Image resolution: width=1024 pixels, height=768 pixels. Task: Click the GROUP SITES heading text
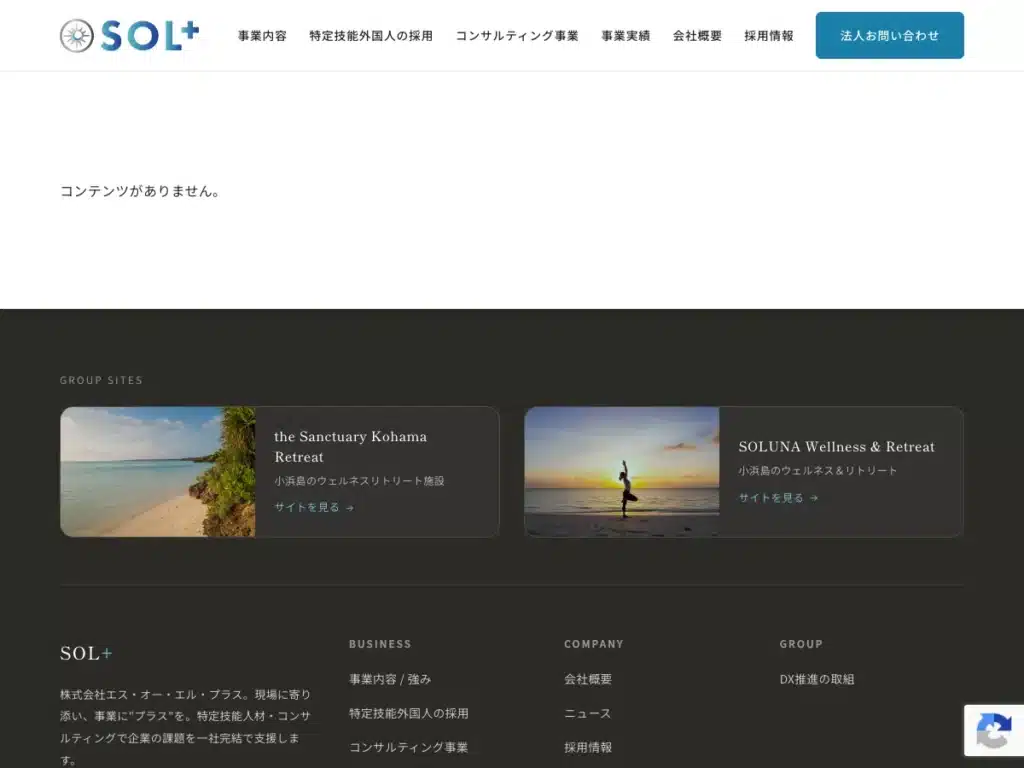(x=101, y=380)
